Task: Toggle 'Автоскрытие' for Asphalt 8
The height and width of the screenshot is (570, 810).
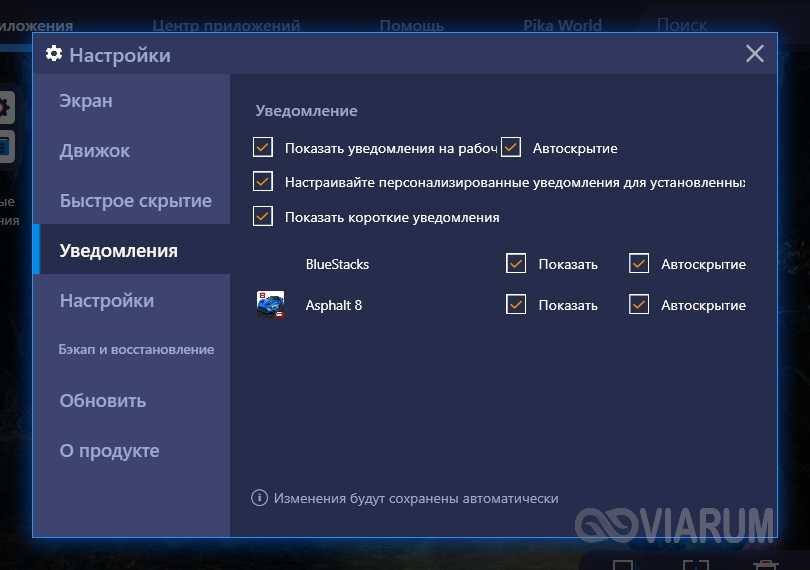Action: click(x=639, y=305)
